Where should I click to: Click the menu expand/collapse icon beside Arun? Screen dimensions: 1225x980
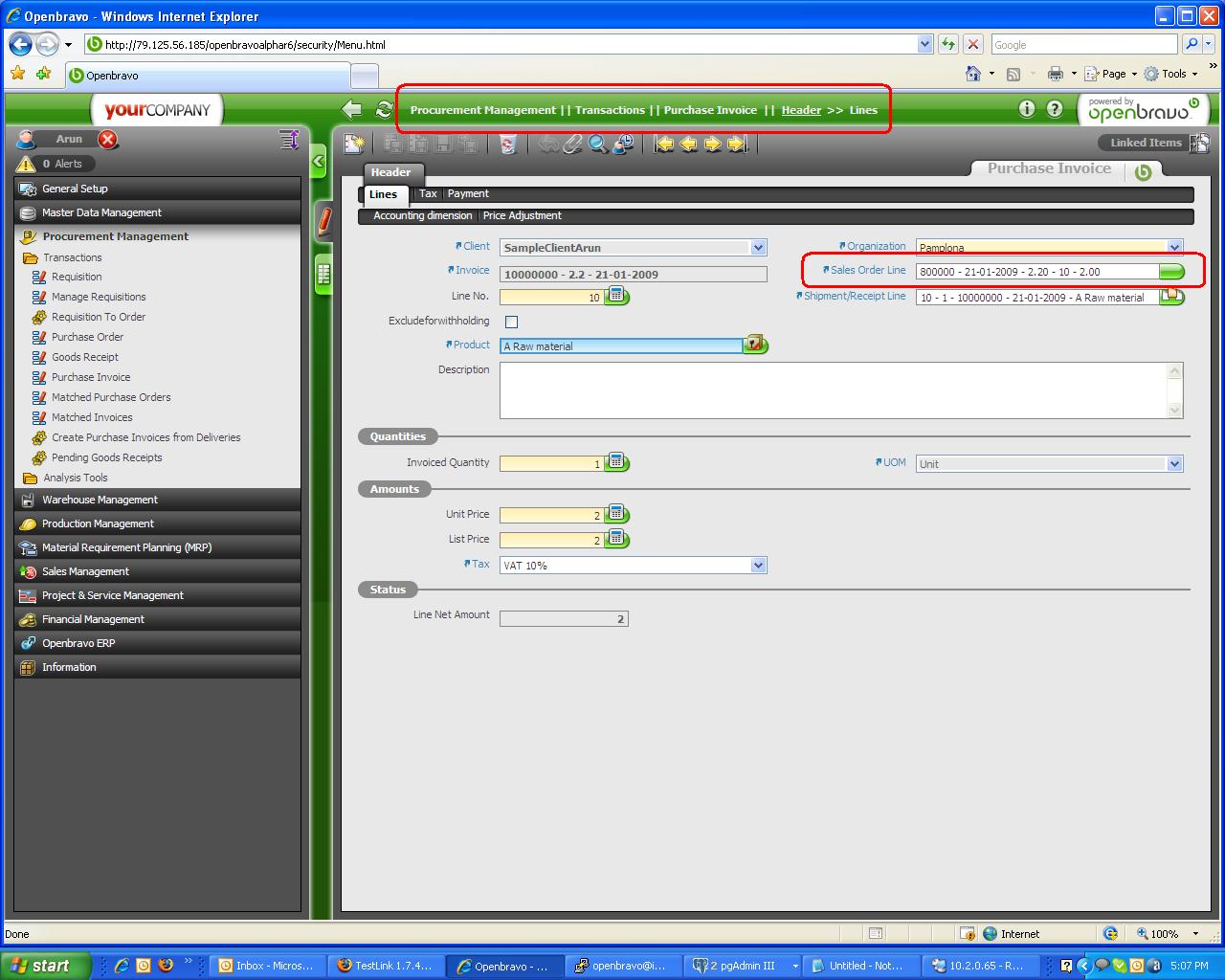pyautogui.click(x=289, y=140)
